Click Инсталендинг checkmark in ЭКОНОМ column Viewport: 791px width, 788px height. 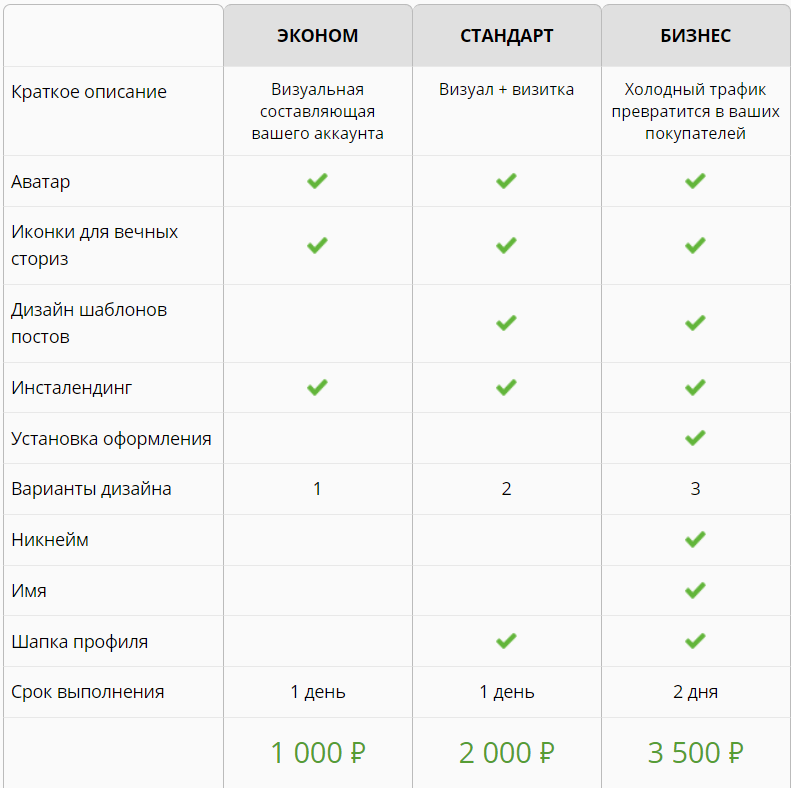[317, 387]
